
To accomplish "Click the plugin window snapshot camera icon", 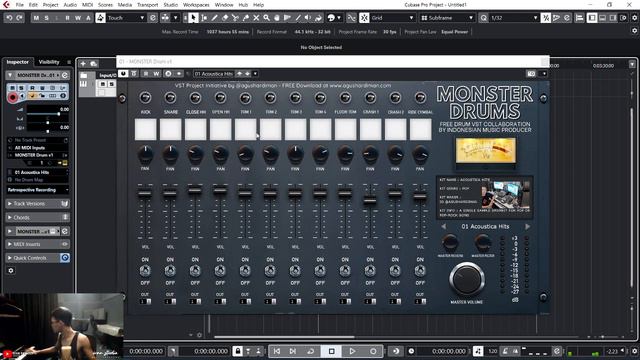I will pyautogui.click(x=531, y=74).
